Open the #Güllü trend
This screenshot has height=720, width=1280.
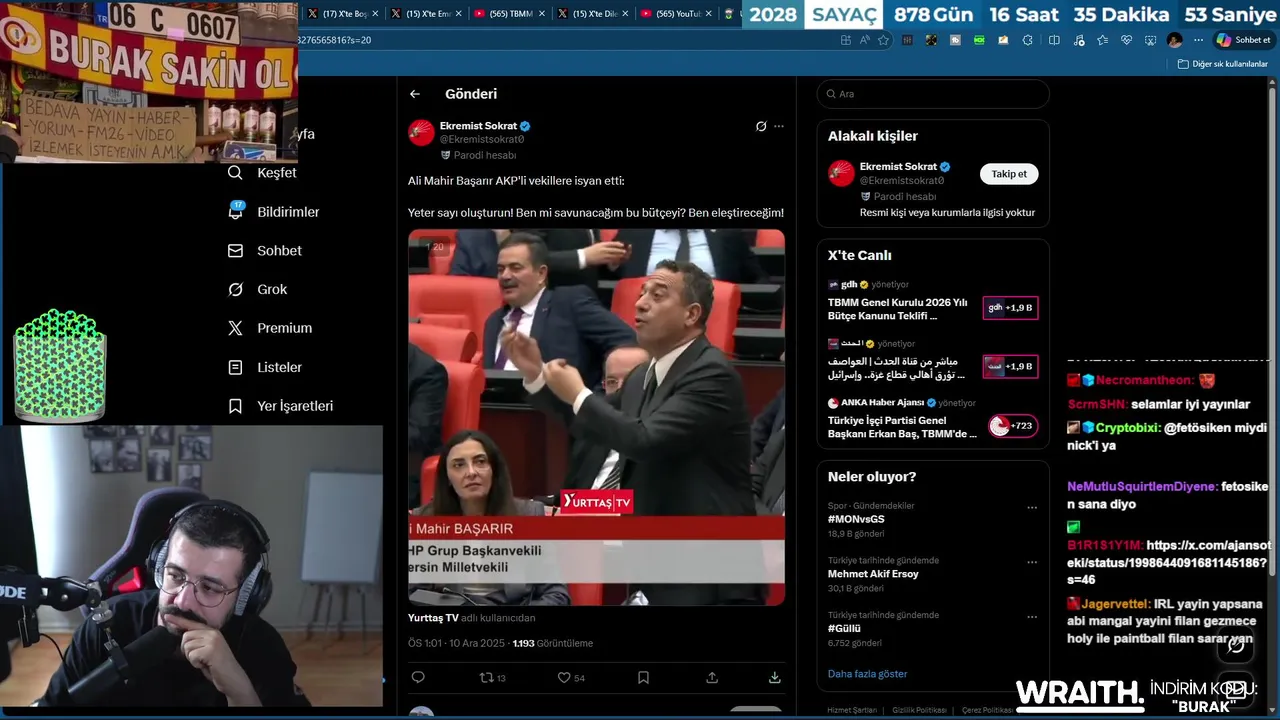click(844, 628)
